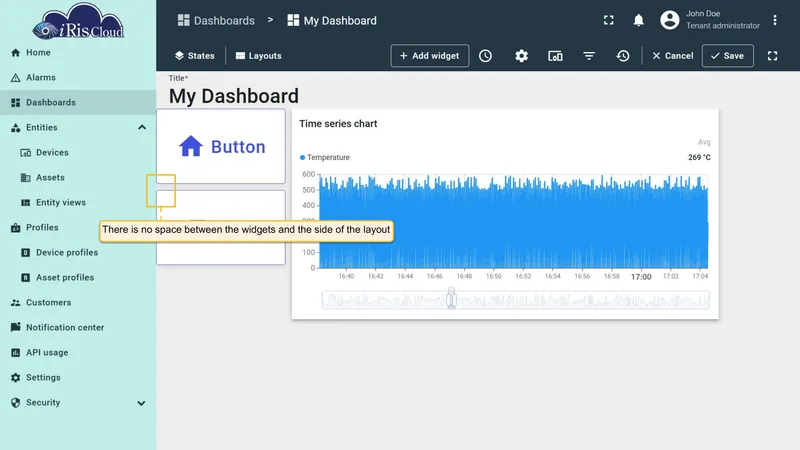
Task: Open the top-right kebab menu
Action: (774, 20)
